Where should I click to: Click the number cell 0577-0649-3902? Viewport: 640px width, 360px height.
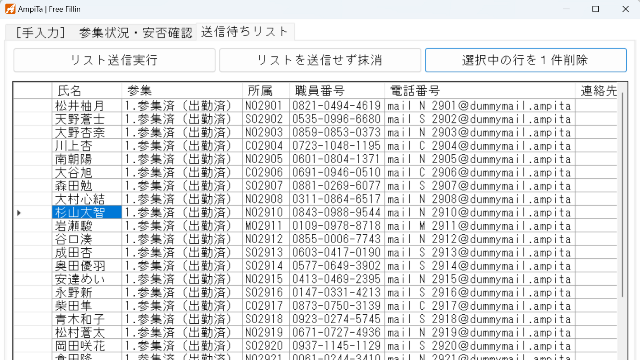click(337, 266)
